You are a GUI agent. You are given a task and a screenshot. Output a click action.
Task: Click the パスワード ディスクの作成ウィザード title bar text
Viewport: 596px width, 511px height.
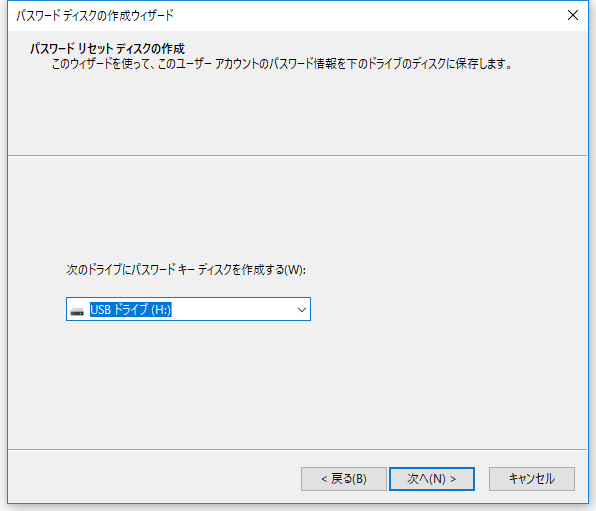(95, 16)
